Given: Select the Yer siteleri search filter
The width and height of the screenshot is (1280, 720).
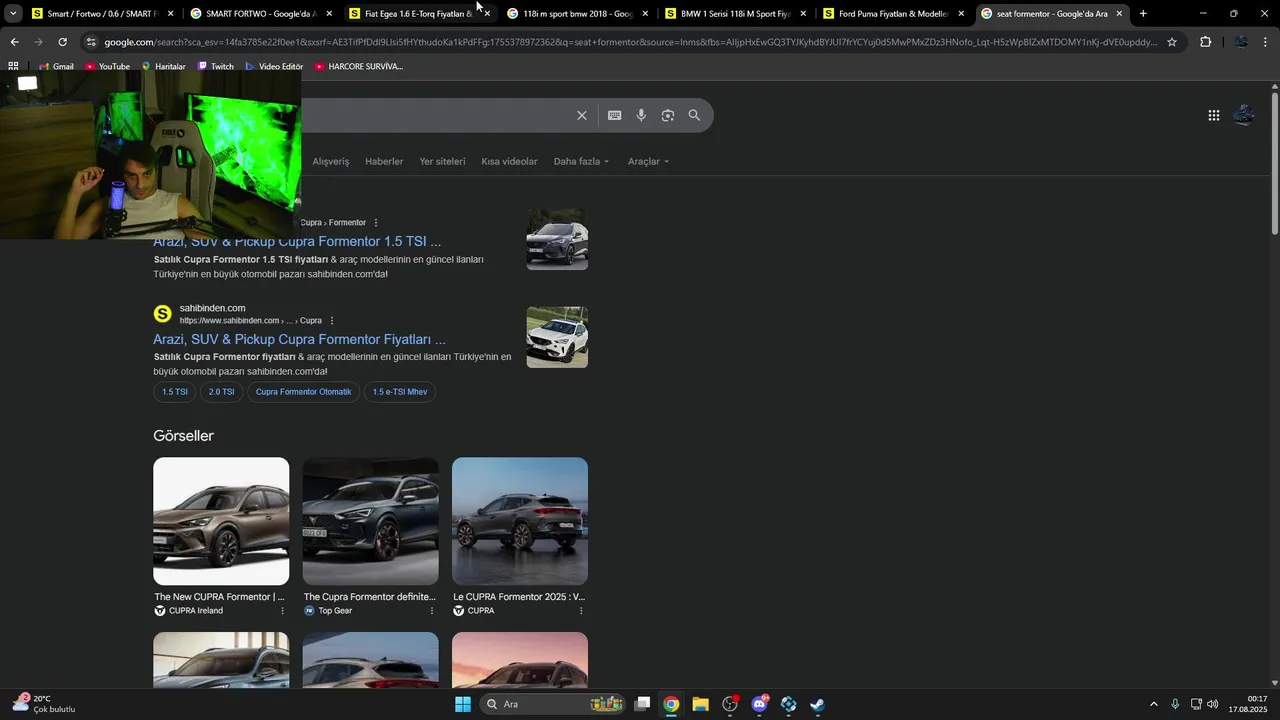Looking at the screenshot, I should [x=442, y=161].
